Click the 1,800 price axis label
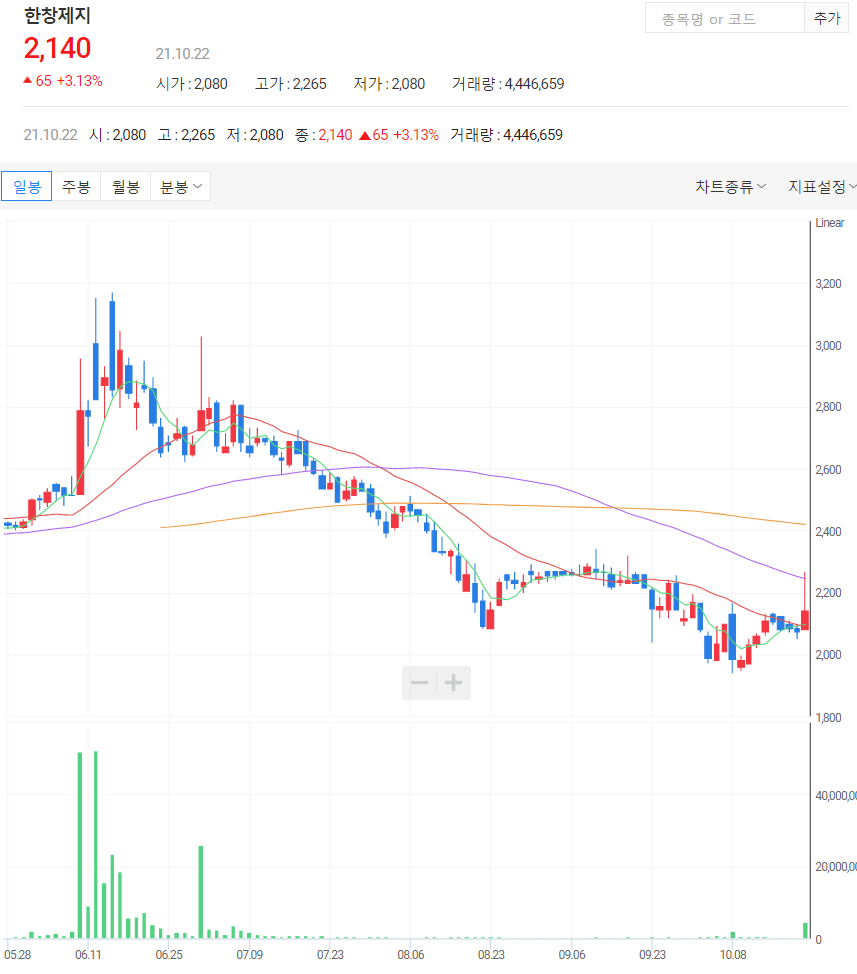The image size is (857, 974). tap(828, 717)
